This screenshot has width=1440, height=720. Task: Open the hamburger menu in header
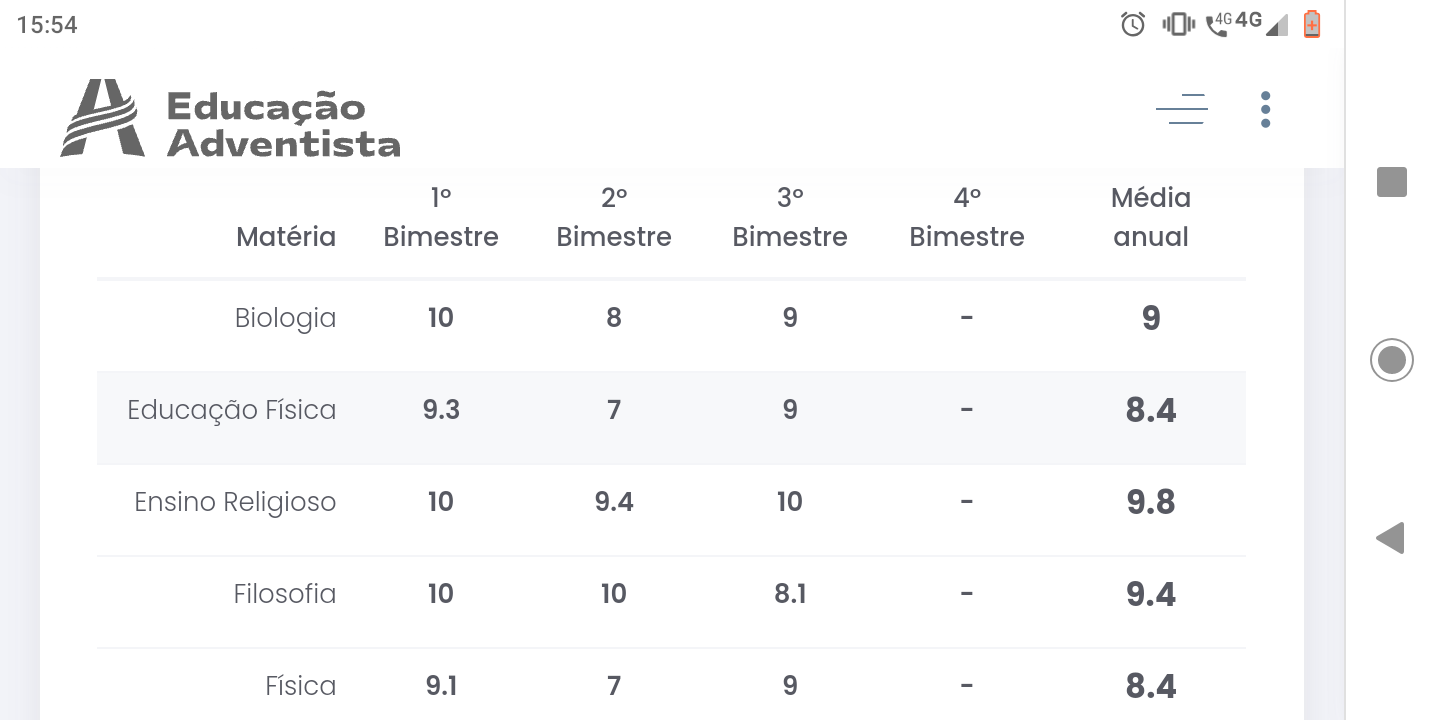coord(1181,108)
